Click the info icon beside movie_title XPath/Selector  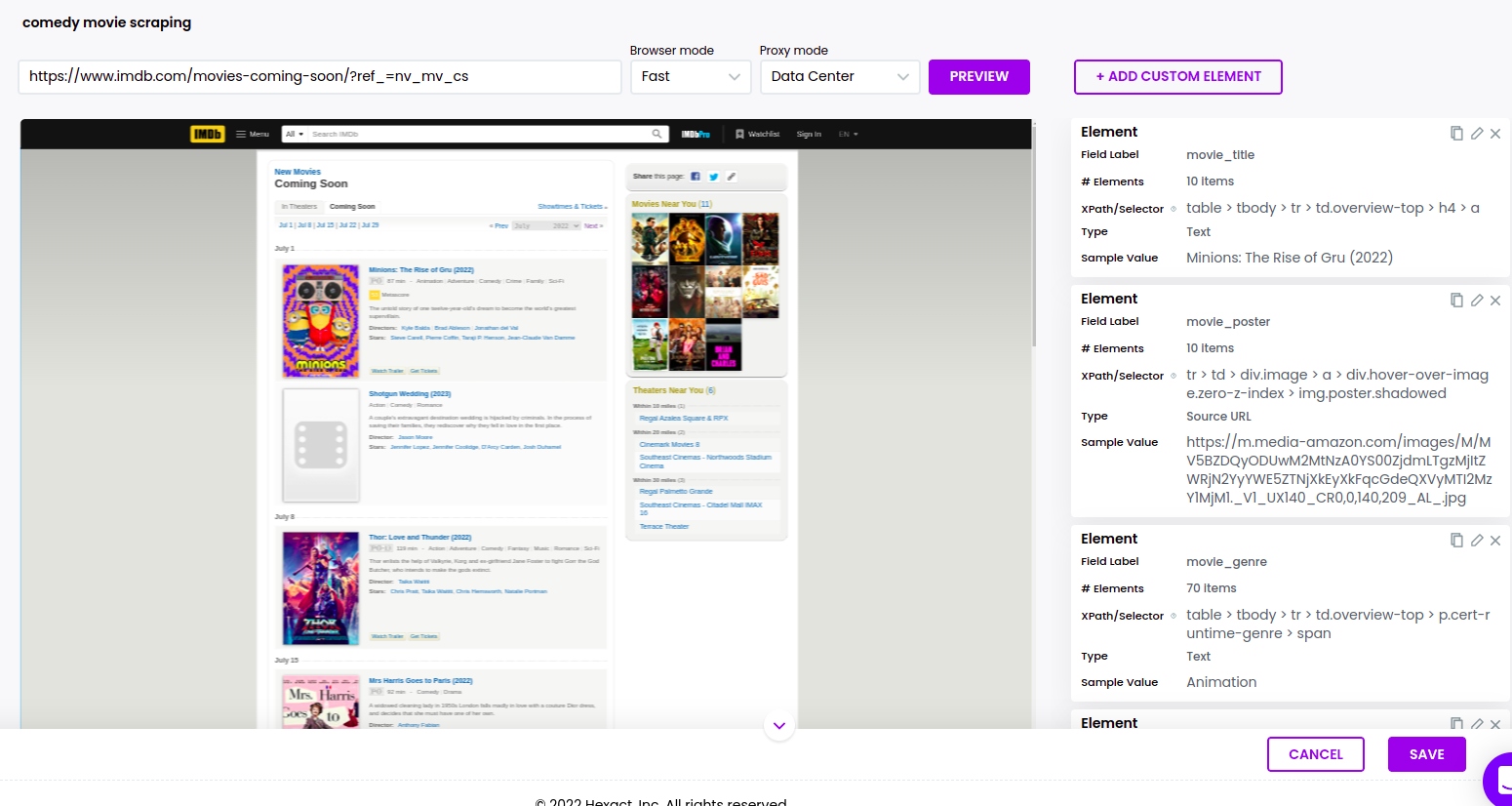pyautogui.click(x=1174, y=209)
